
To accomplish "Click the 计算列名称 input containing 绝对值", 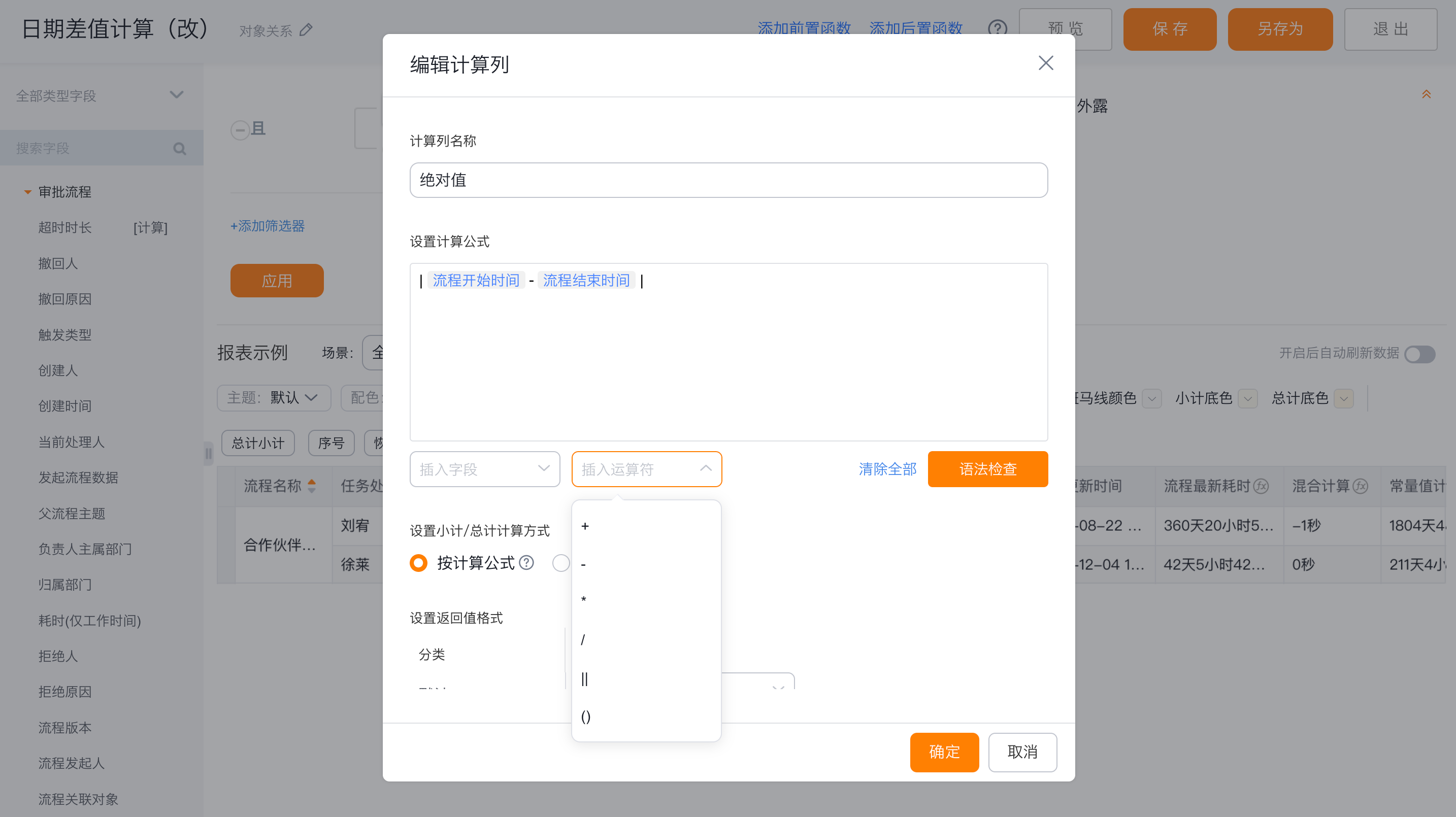I will (728, 180).
